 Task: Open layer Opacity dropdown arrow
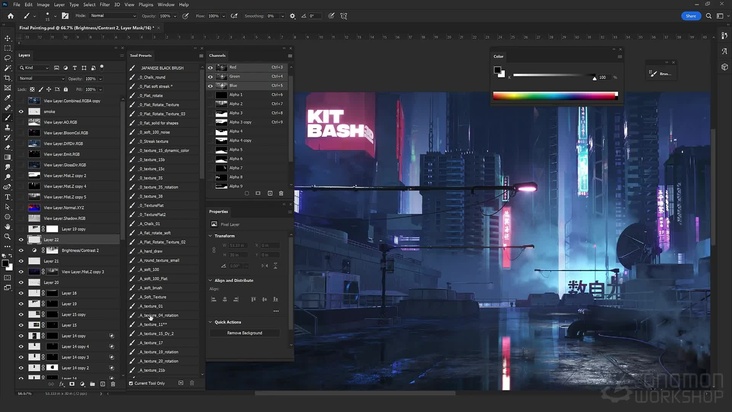click(x=100, y=79)
